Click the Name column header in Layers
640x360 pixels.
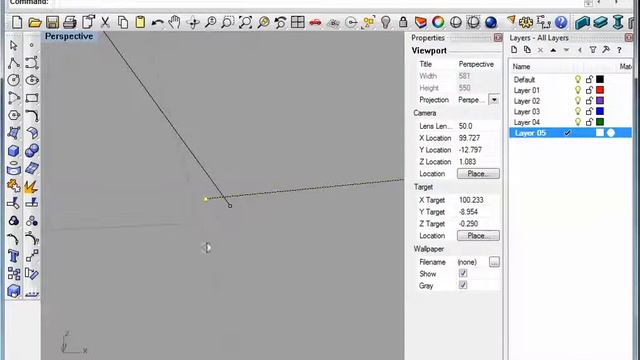521,66
